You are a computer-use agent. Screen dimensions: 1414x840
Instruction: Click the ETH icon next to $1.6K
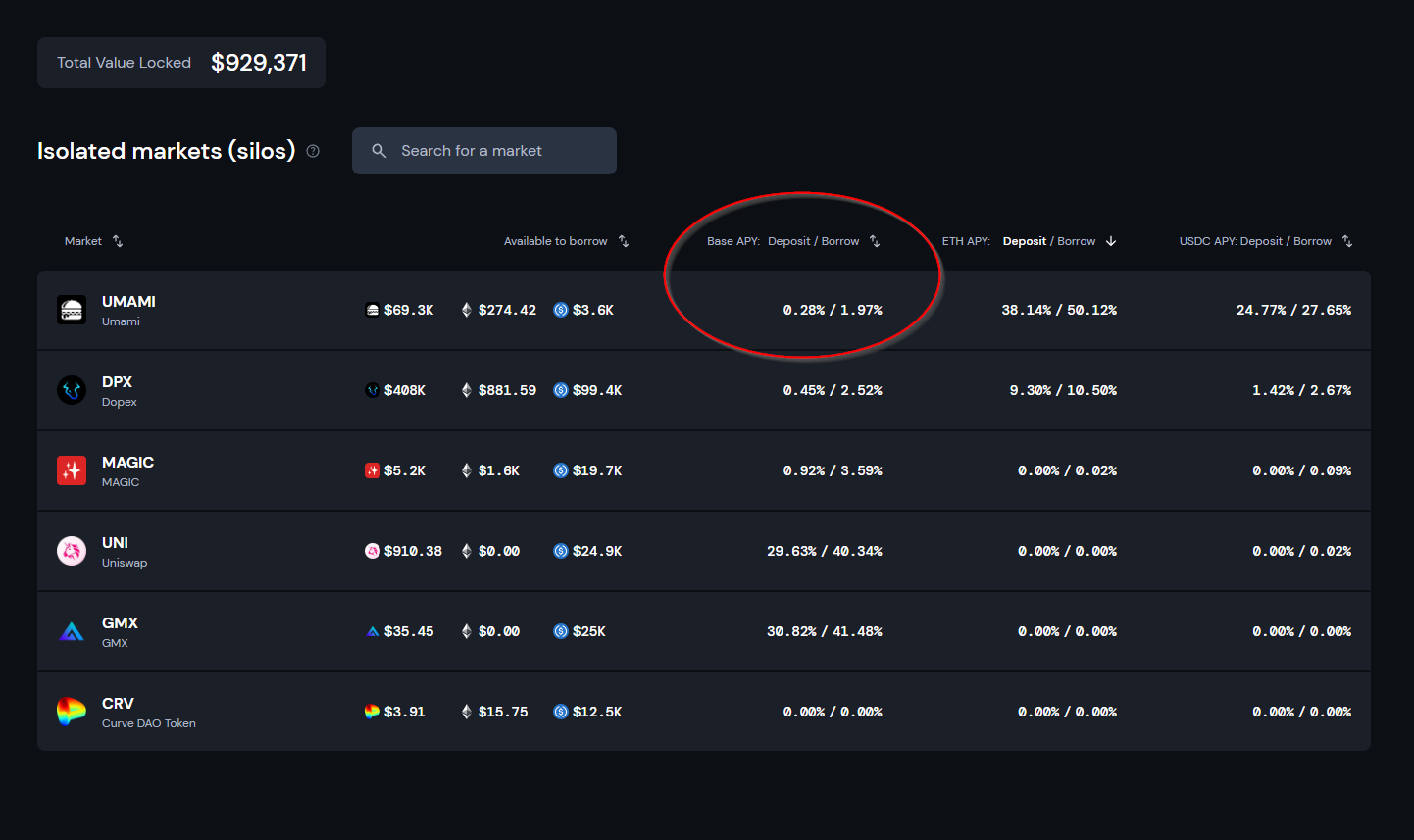[467, 470]
